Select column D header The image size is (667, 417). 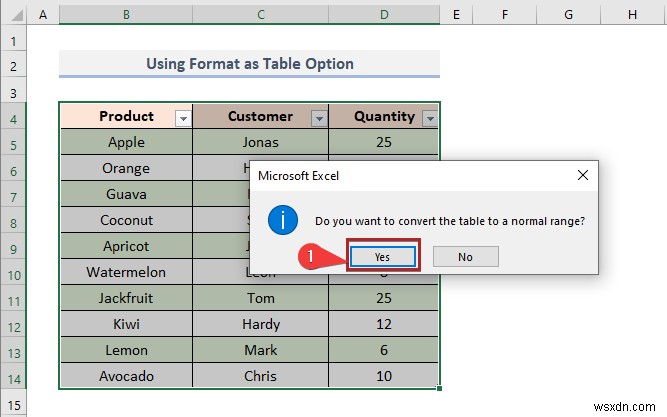click(384, 15)
